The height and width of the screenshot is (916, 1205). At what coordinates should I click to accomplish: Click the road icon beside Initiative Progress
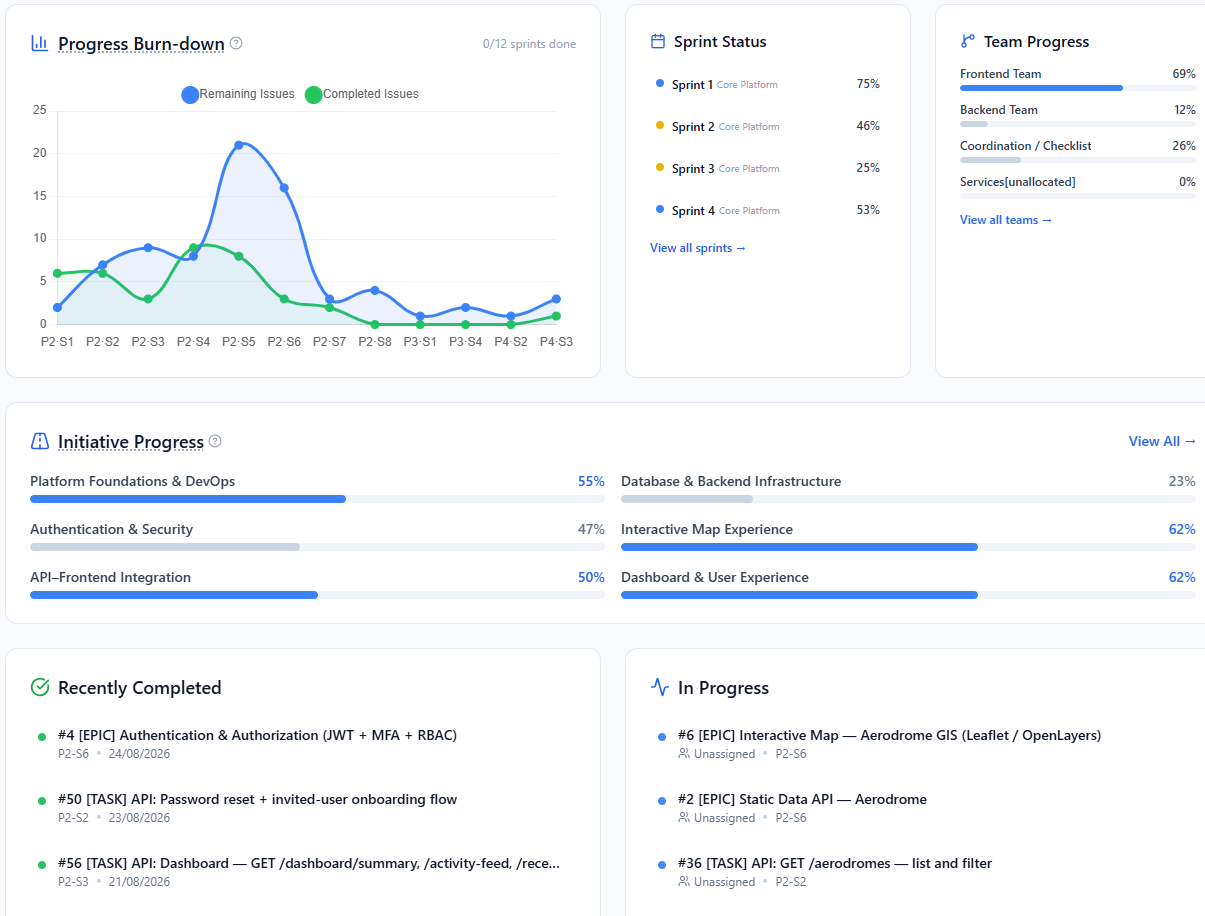click(x=40, y=441)
